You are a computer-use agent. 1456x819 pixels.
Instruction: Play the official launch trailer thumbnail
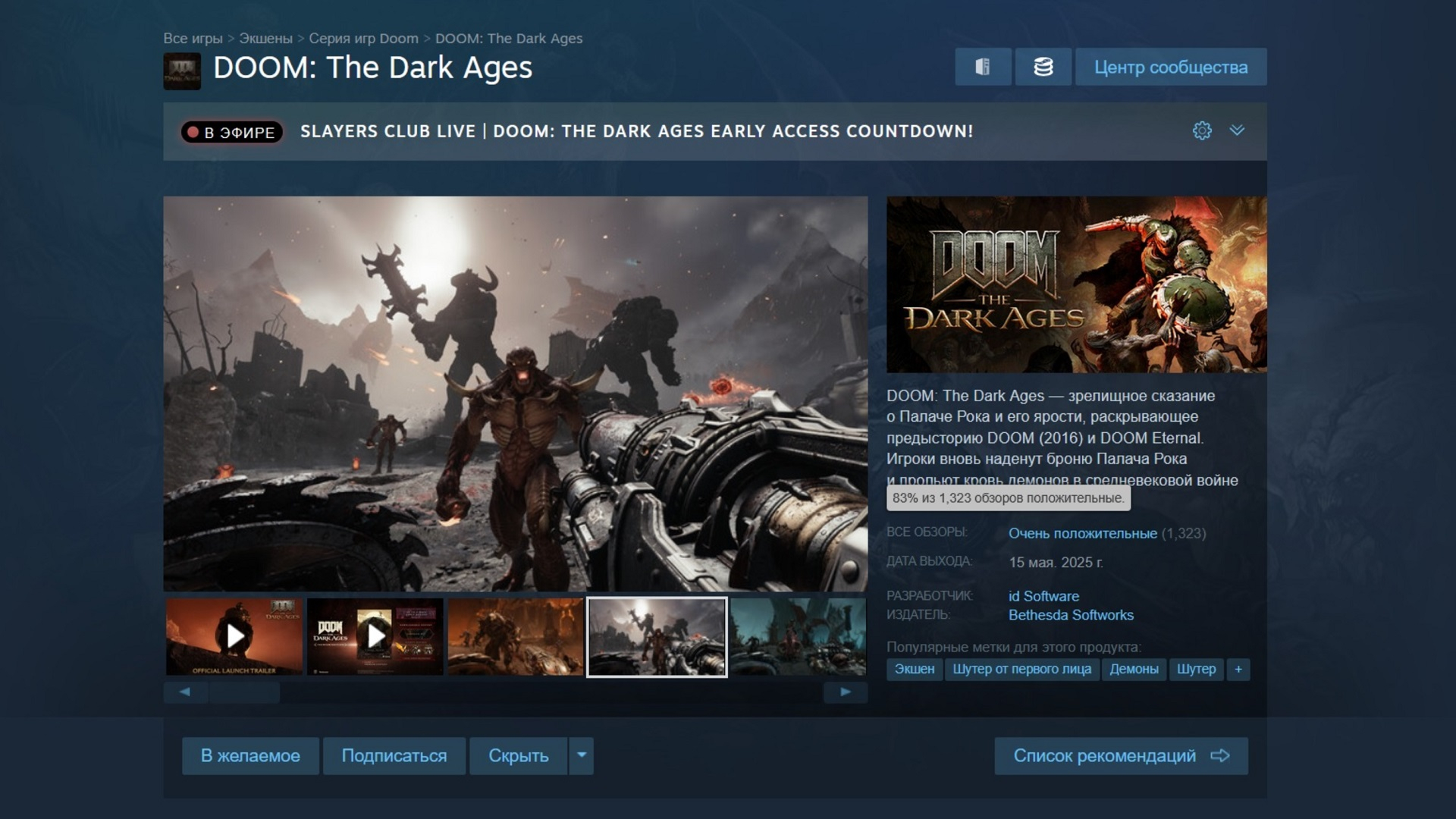point(234,636)
